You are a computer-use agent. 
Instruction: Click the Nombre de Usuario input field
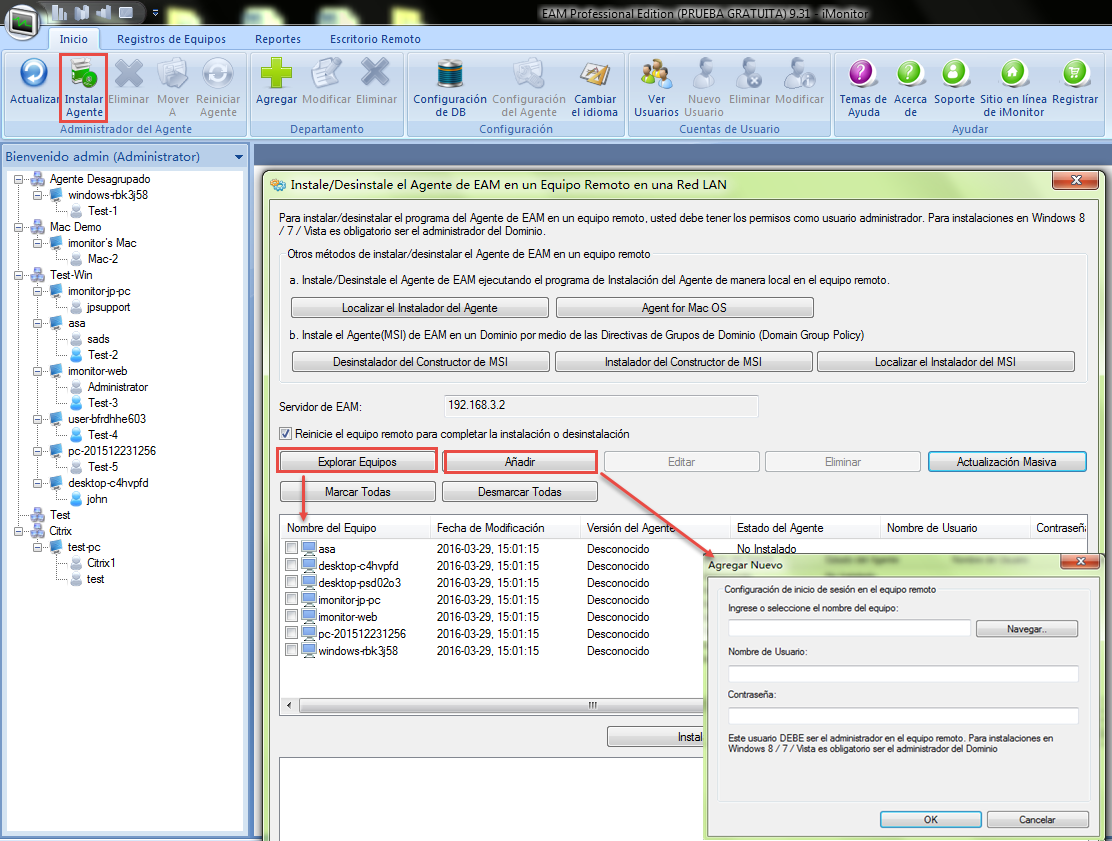(903, 673)
